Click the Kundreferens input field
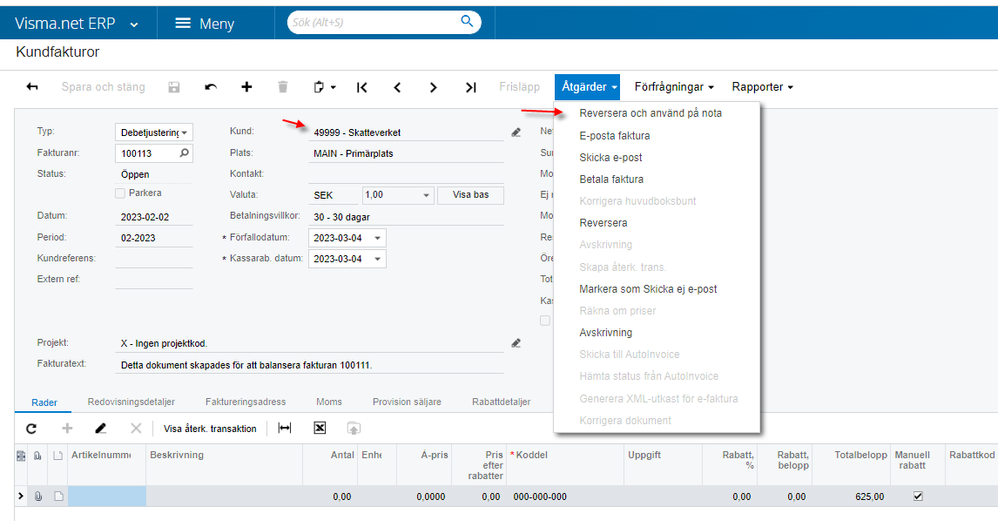Screen dimensions: 998x521 pyautogui.click(x=154, y=258)
